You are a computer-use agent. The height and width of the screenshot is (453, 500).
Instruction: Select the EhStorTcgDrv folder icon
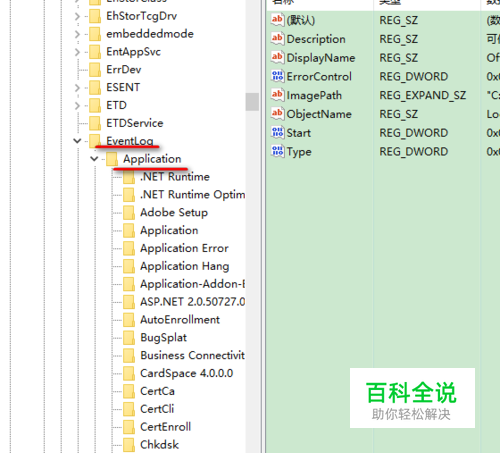click(95, 16)
